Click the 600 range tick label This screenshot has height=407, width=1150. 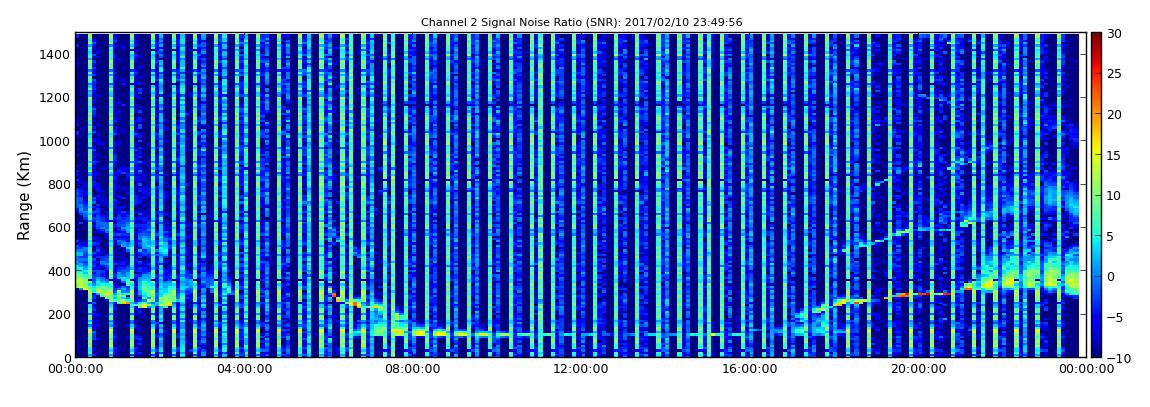tap(59, 227)
